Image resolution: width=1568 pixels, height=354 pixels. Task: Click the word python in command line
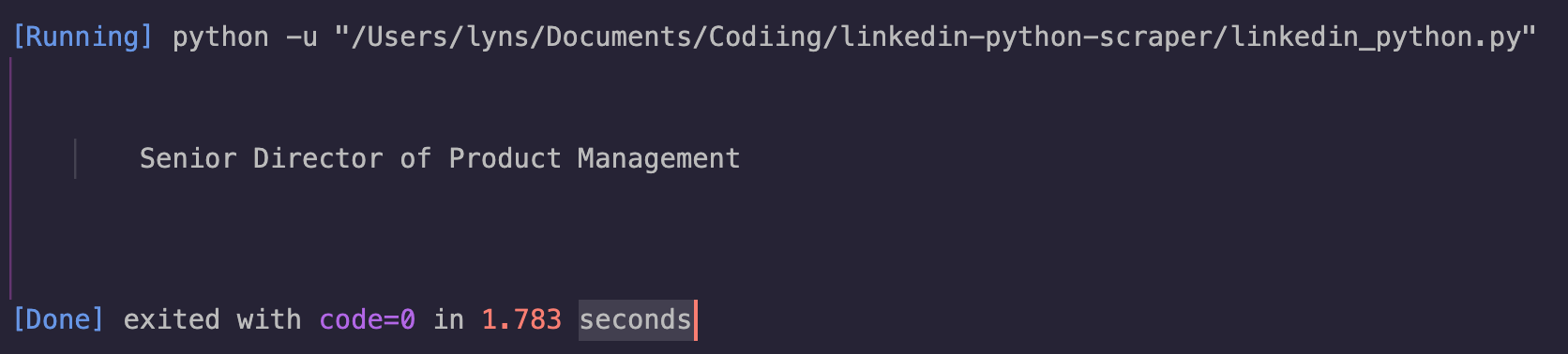click(x=220, y=38)
